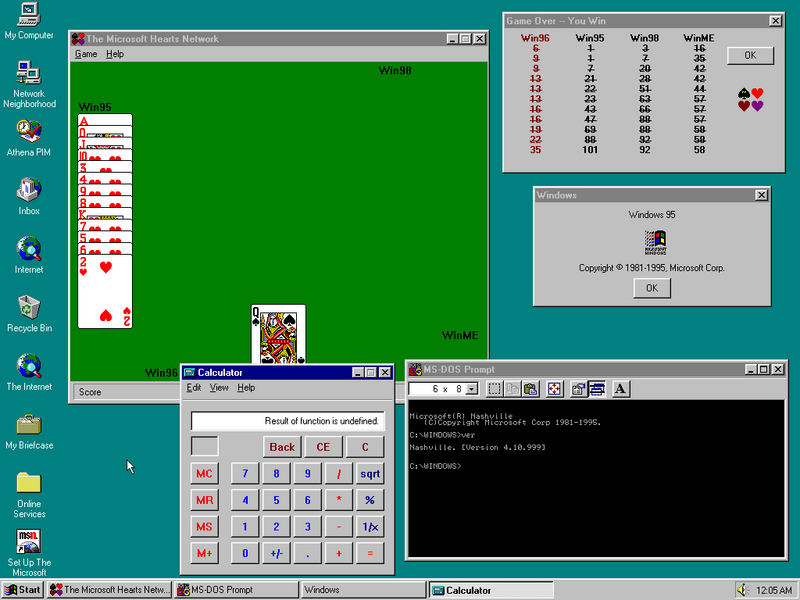Open the 6 x 8 font size dropdown

tap(472, 389)
